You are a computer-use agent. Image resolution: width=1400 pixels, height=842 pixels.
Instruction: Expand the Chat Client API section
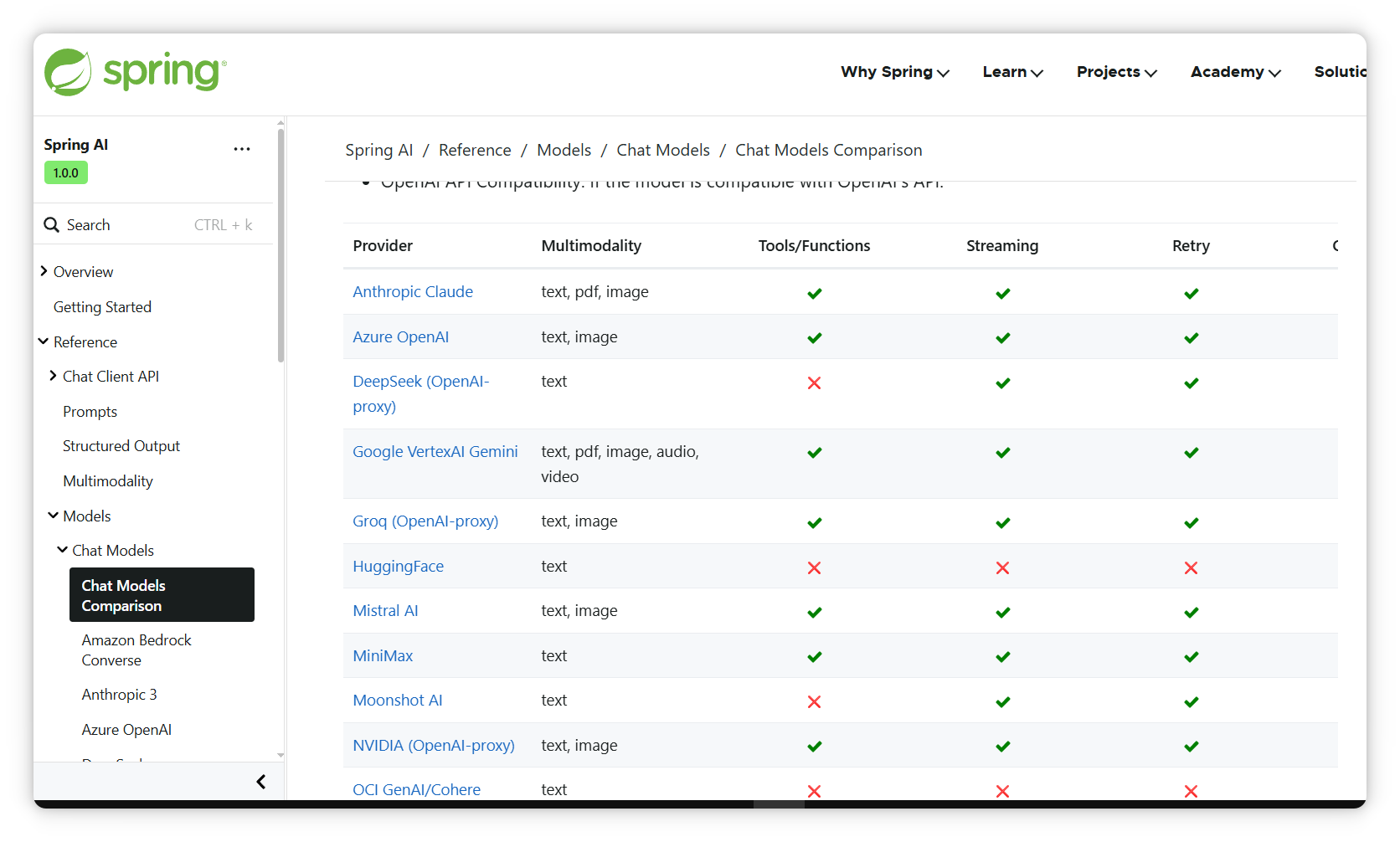[x=53, y=377]
